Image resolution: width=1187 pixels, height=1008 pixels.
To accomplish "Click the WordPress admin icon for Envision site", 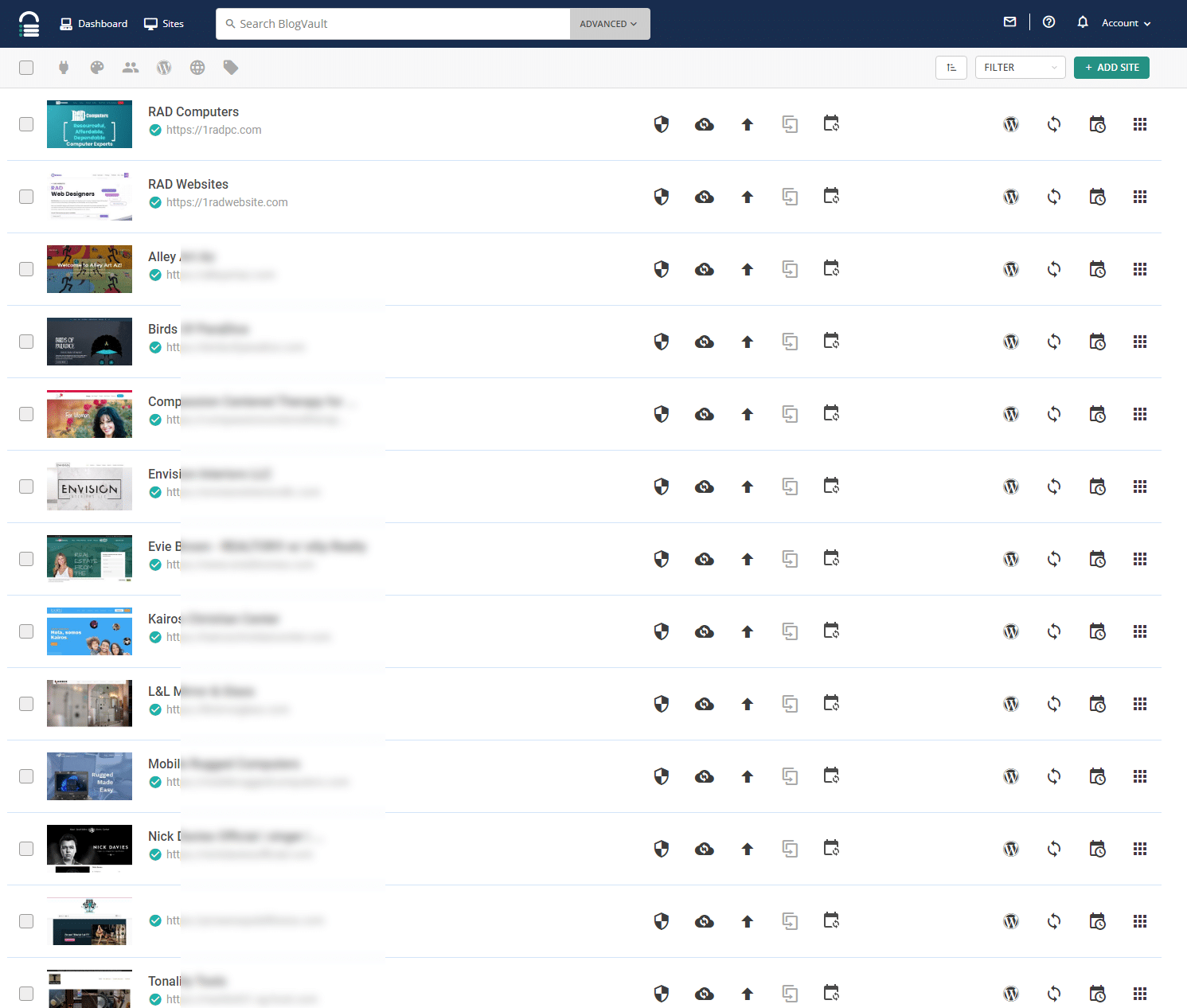I will tap(1011, 486).
